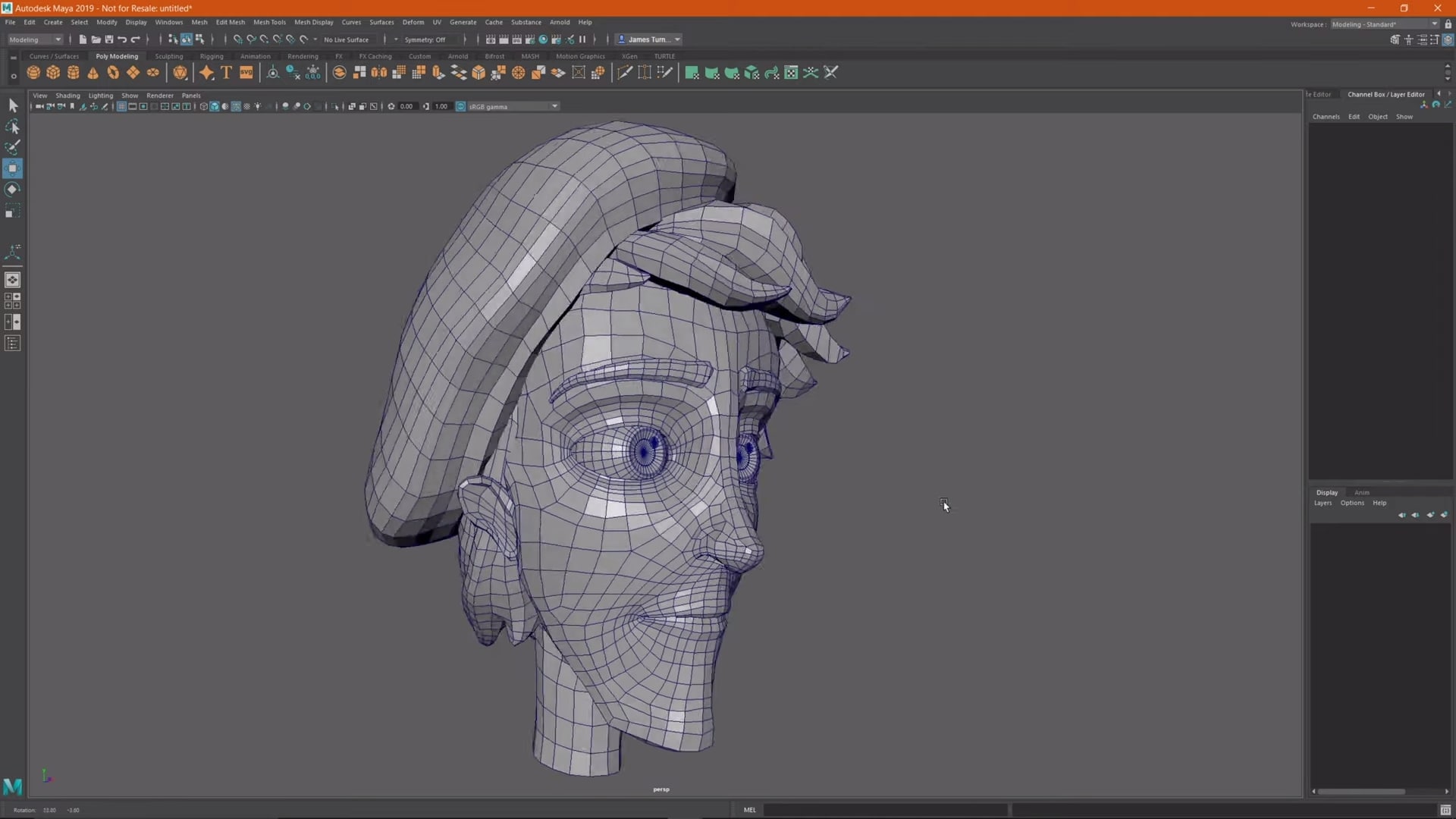Create a polygon disc from the shelf
This screenshot has height=819, width=1456.
click(152, 73)
